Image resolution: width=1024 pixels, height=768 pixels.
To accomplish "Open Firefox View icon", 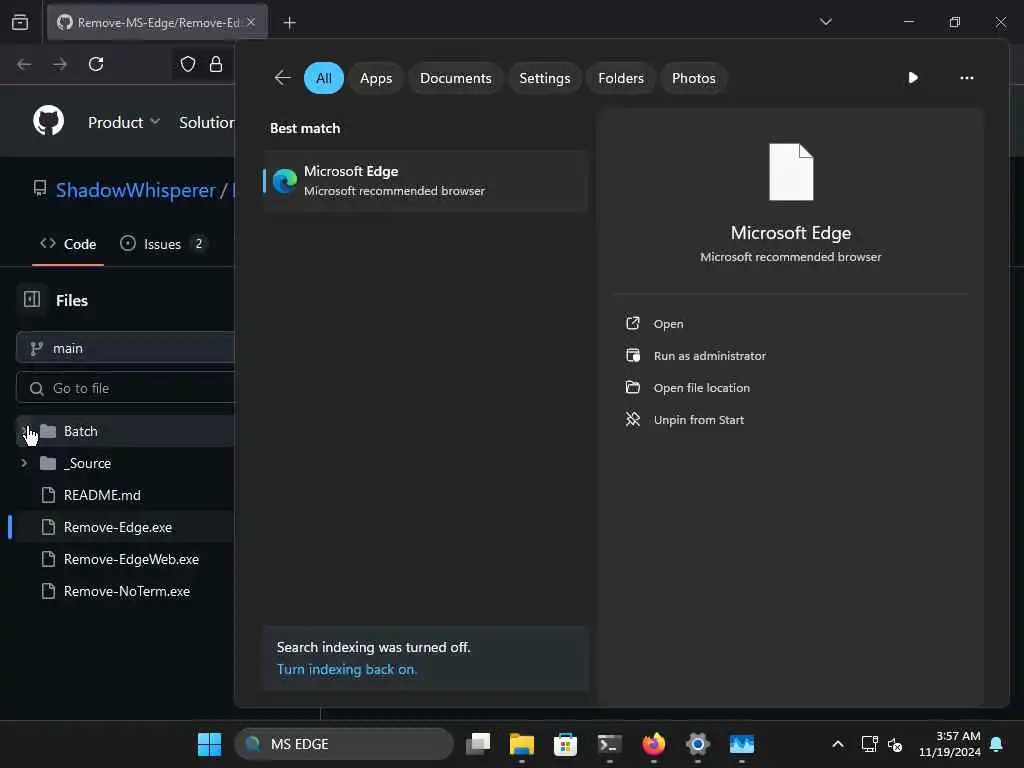I will 20,22.
